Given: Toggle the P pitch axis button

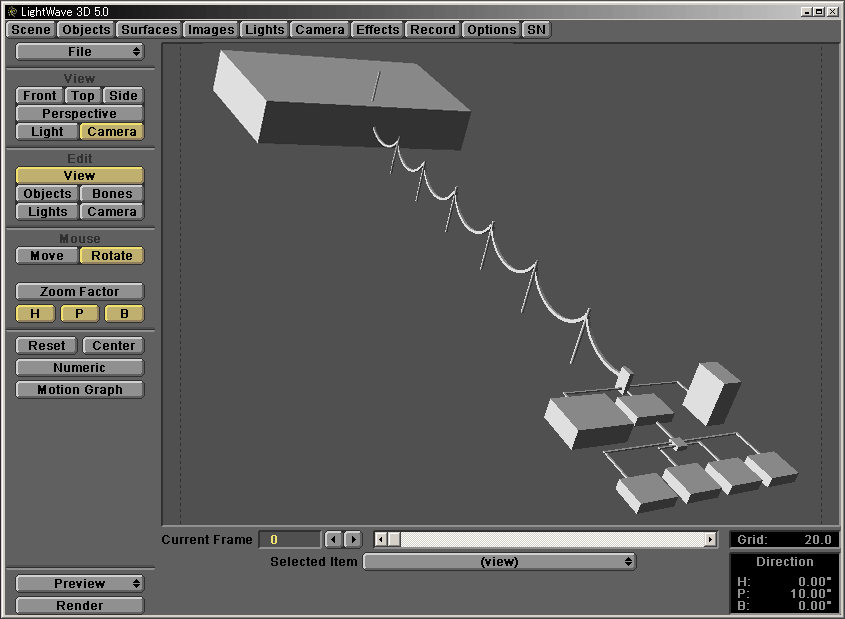Looking at the screenshot, I should point(80,314).
